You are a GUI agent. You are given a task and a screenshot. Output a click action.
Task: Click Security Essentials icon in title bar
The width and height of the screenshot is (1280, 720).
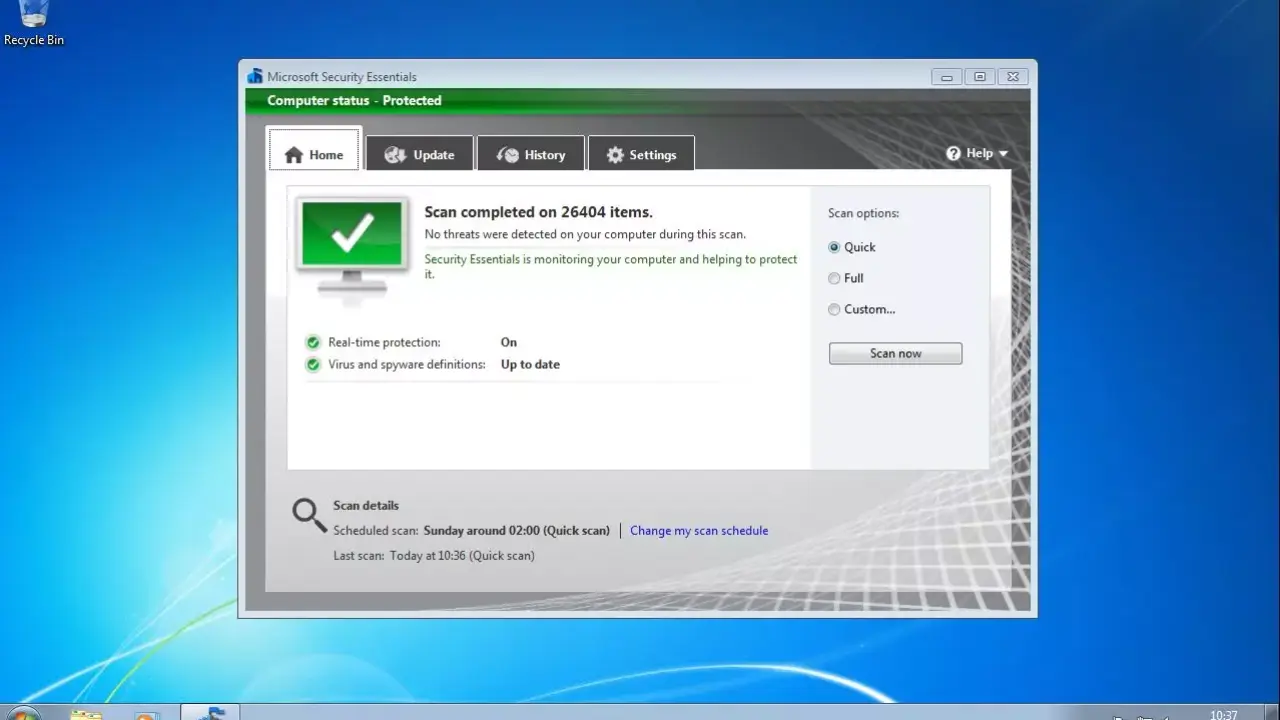(x=254, y=77)
